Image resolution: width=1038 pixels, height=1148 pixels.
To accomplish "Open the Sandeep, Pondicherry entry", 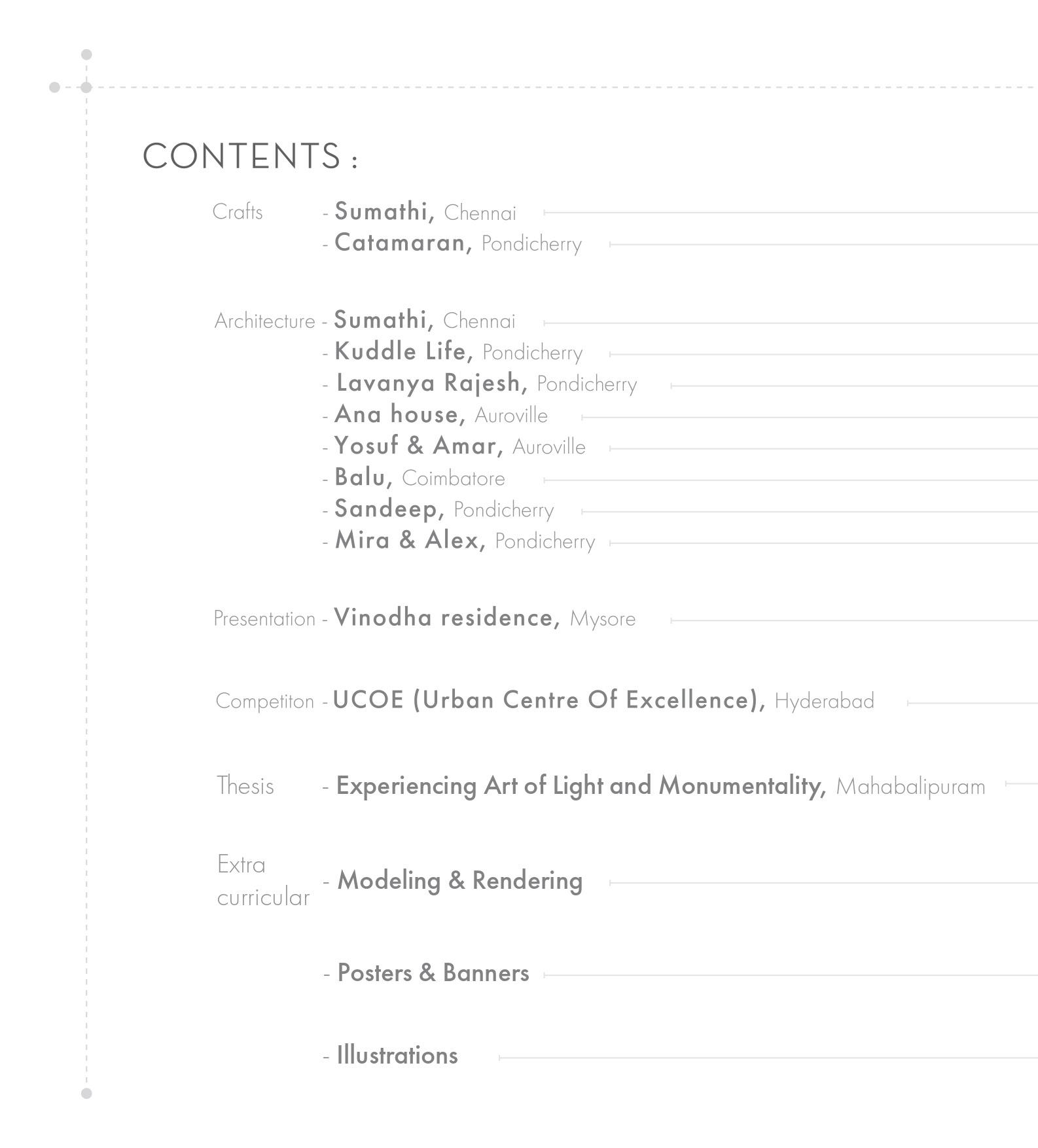I will tap(444, 509).
